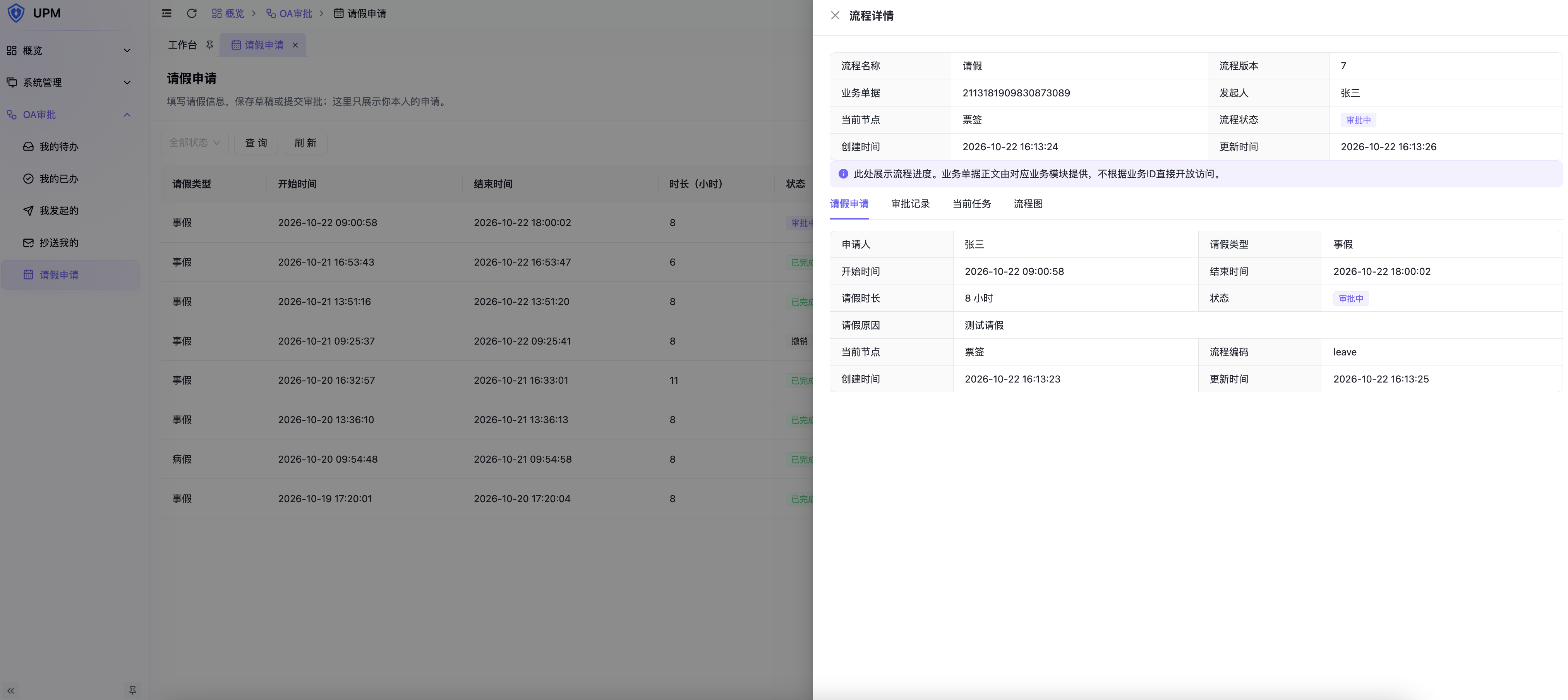Click the 流程编码 value leave

(1345, 352)
